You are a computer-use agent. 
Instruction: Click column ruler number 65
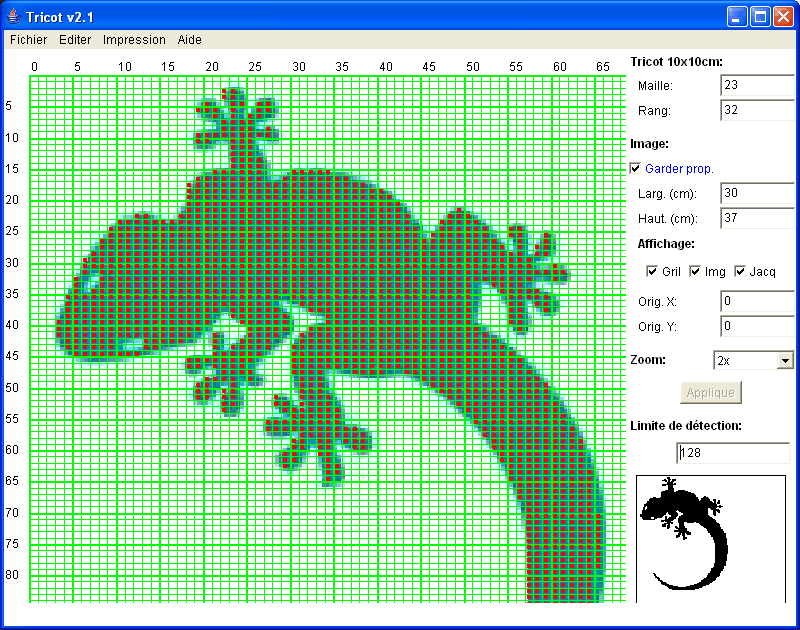[603, 67]
